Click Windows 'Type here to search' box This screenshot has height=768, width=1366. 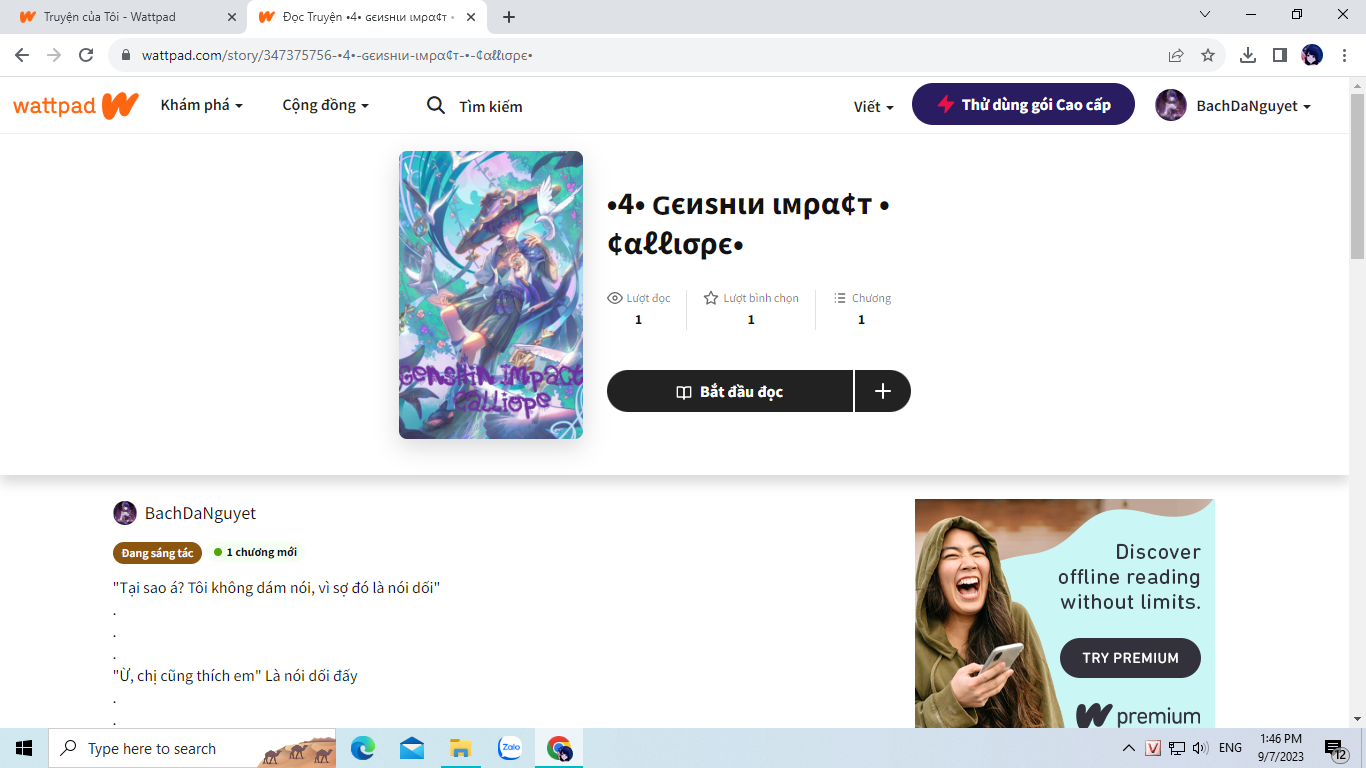[192, 748]
